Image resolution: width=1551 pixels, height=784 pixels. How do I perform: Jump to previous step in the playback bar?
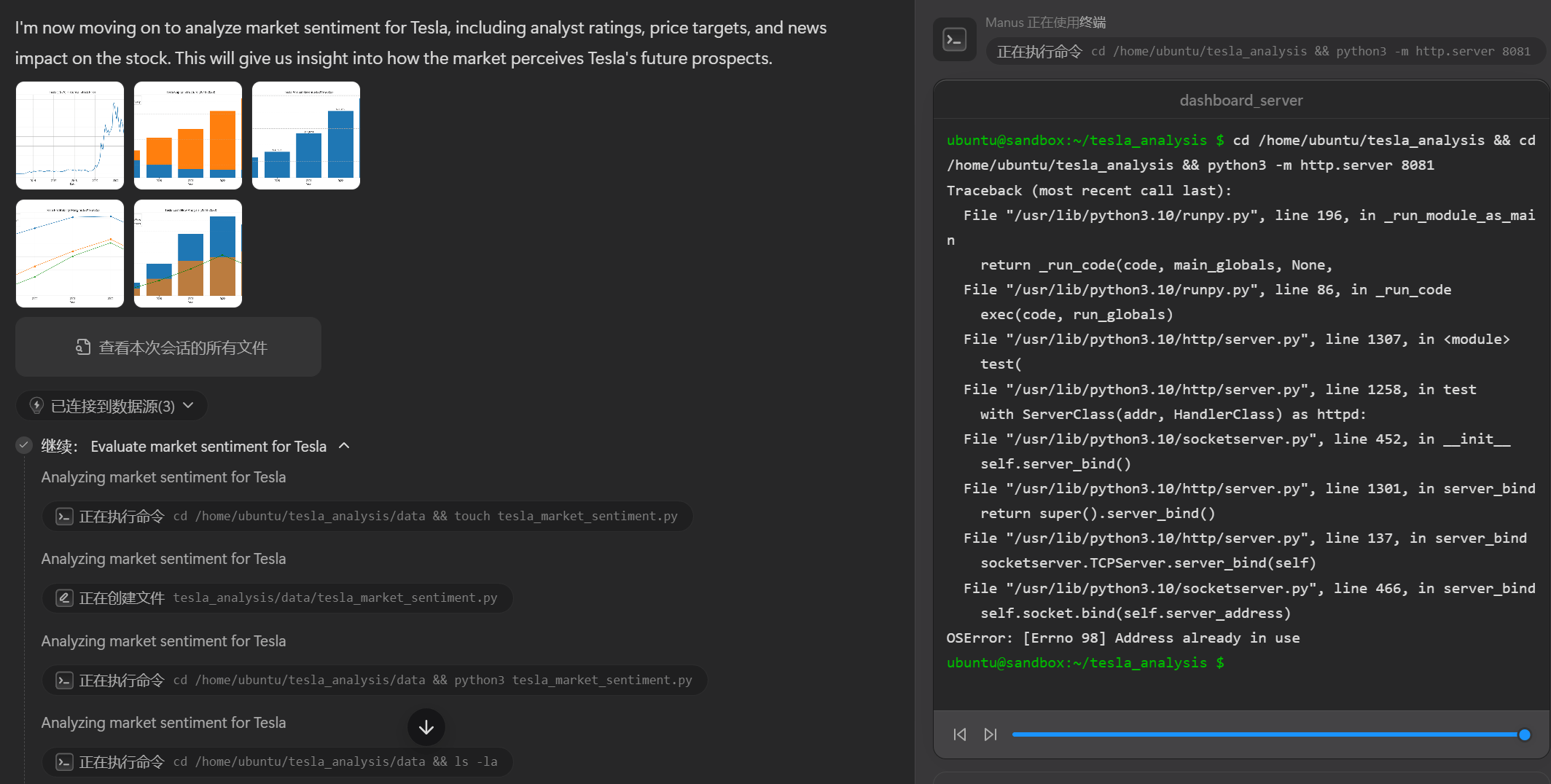(960, 734)
